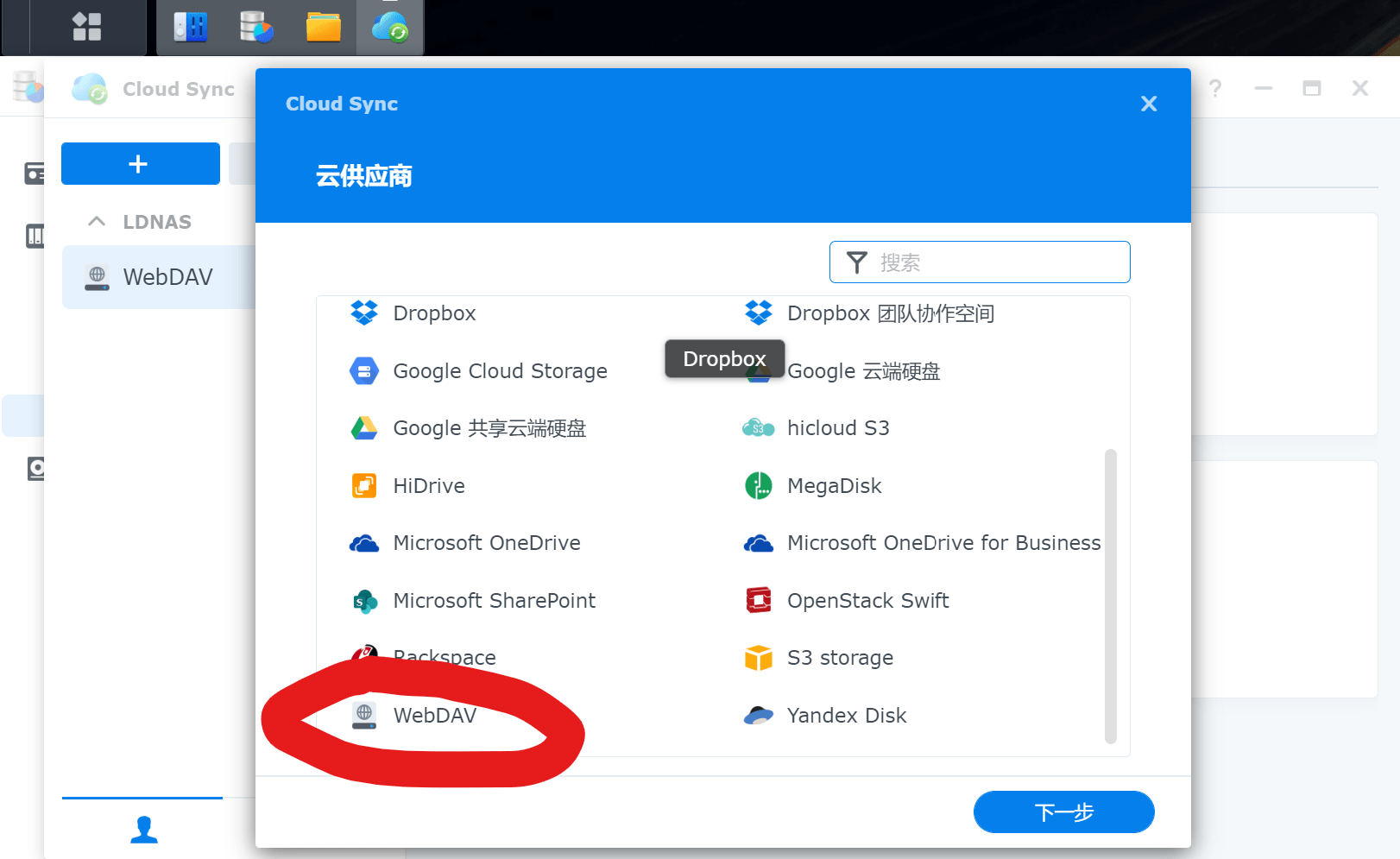Click 下一步 next button
The width and height of the screenshot is (1400, 859).
[x=1064, y=812]
